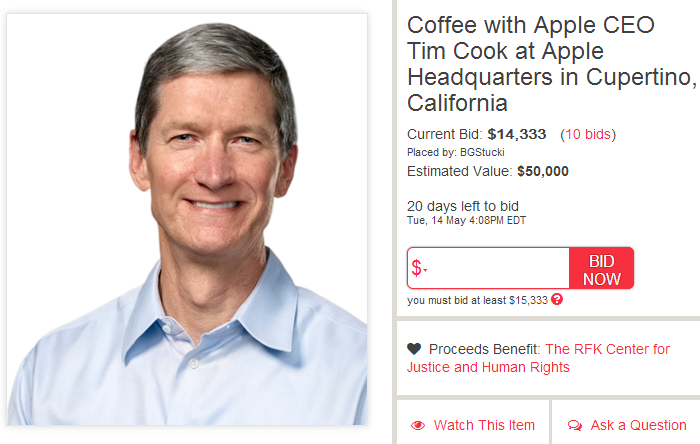Open the dollar currency dropdown arrow
Viewport: 700px width, 444px height.
(x=425, y=270)
